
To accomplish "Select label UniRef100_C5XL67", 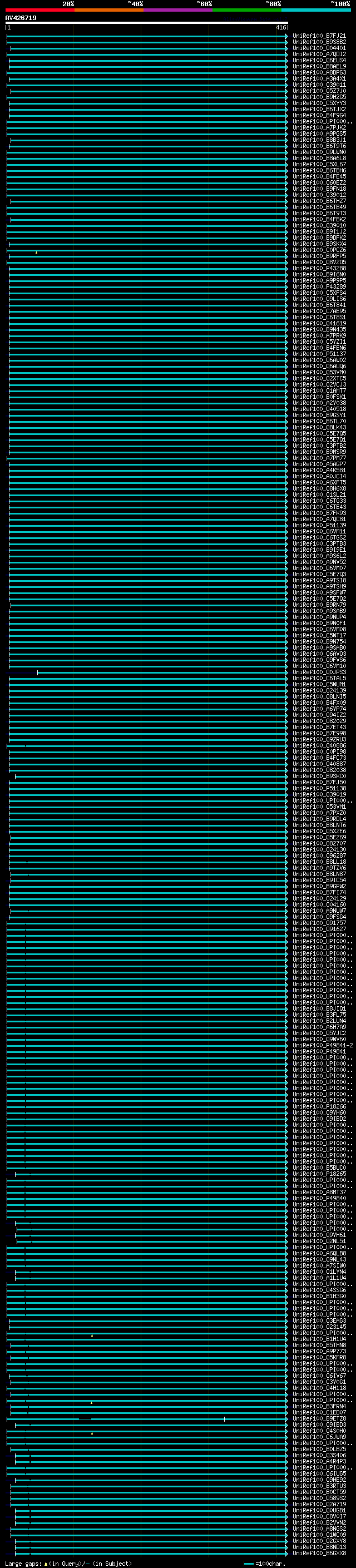I will (x=319, y=164).
